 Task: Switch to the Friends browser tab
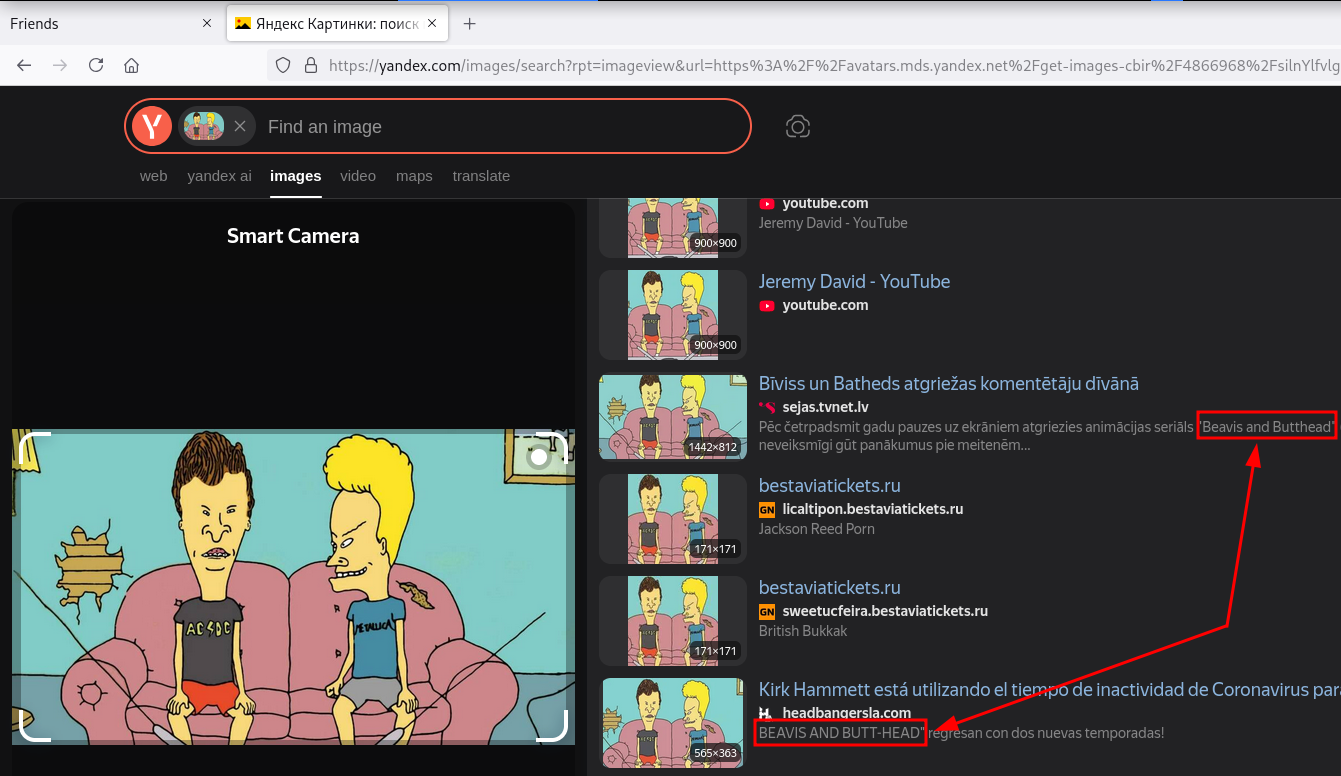tap(100, 23)
